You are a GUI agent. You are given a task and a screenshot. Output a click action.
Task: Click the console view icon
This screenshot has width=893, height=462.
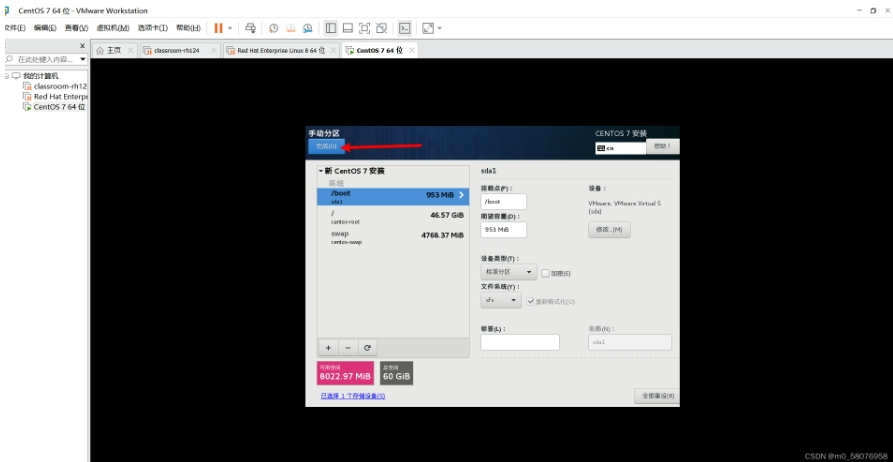point(405,28)
